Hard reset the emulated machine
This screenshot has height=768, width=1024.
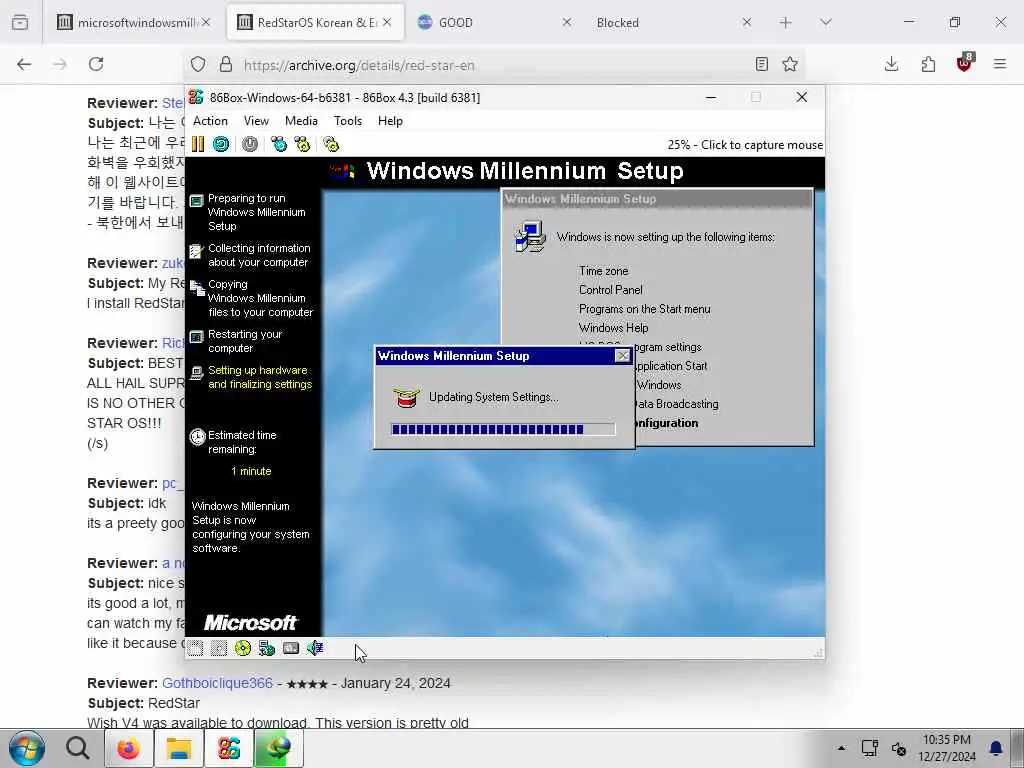pyautogui.click(x=221, y=144)
